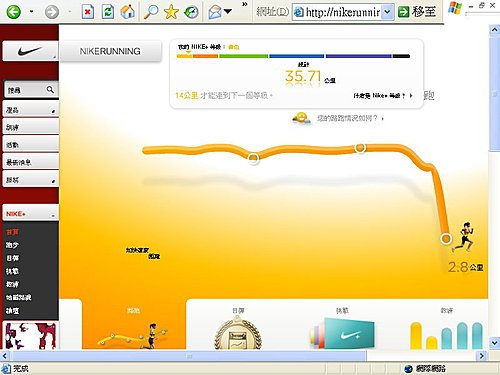
Task: Click the weather sun icon
Action: [x=301, y=118]
